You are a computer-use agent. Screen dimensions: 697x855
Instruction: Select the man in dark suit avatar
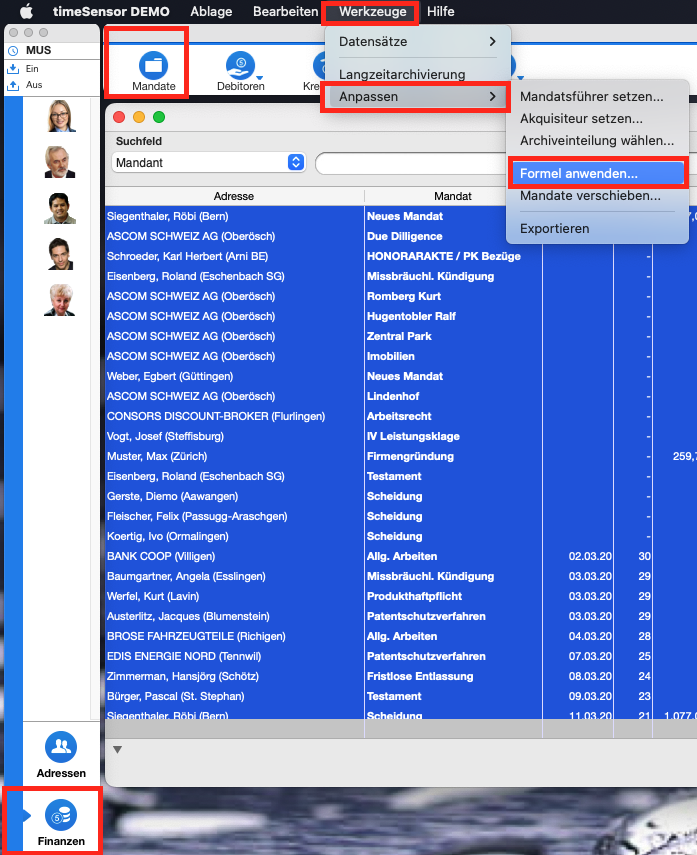point(60,254)
